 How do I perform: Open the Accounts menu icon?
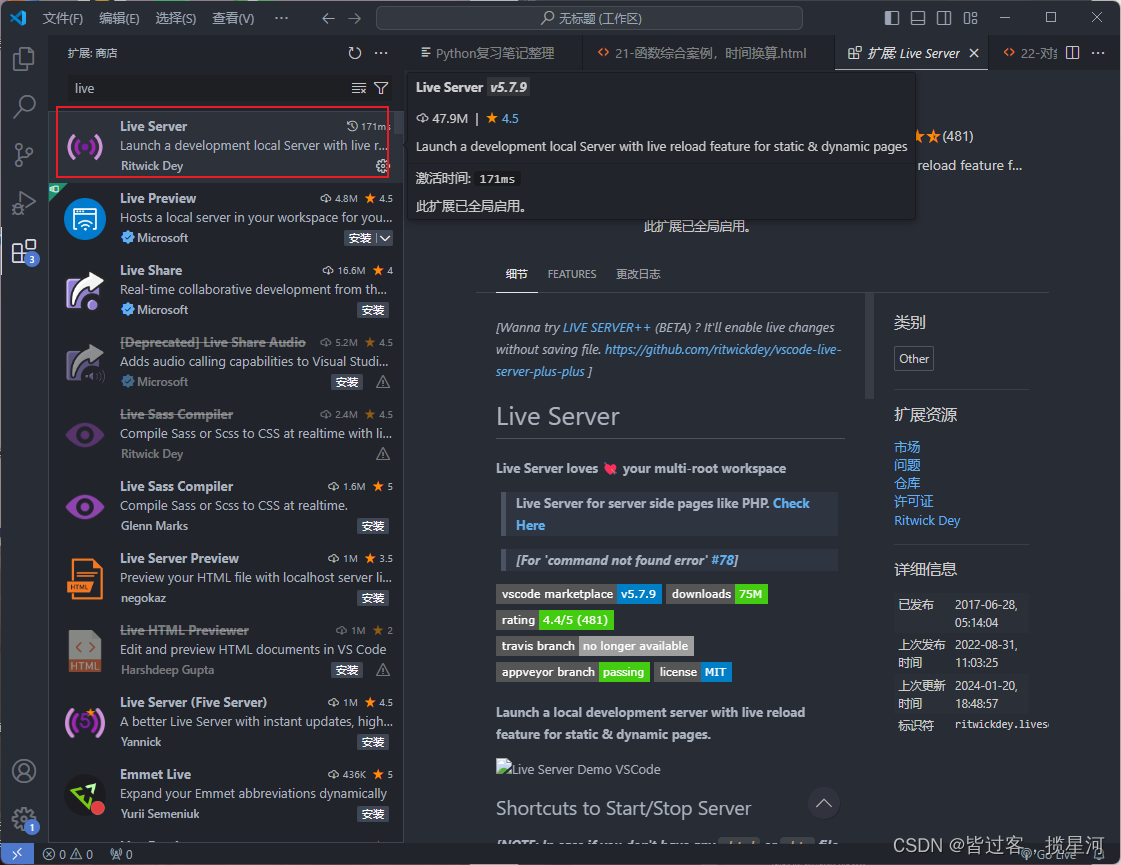24,771
